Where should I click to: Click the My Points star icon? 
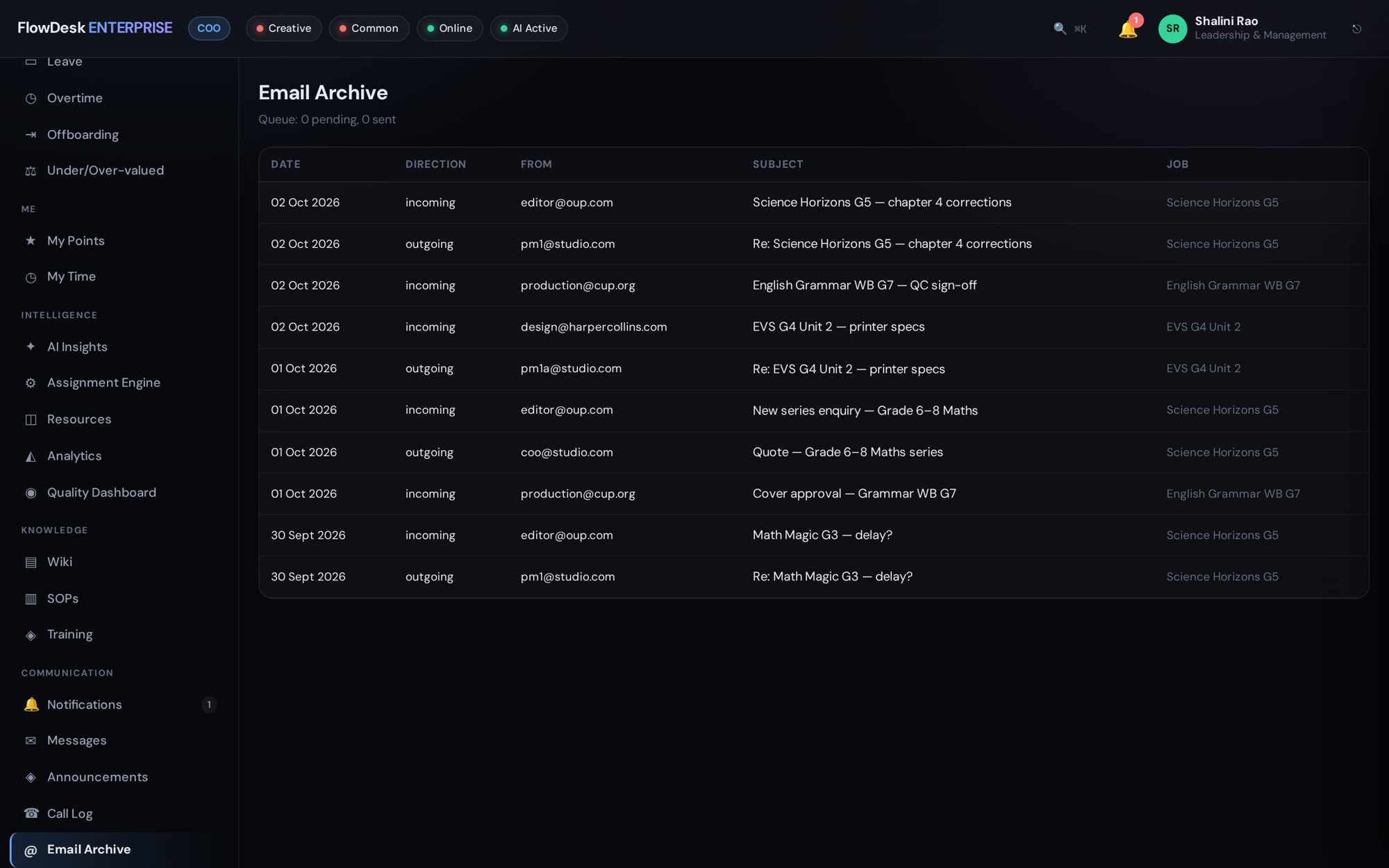[31, 241]
